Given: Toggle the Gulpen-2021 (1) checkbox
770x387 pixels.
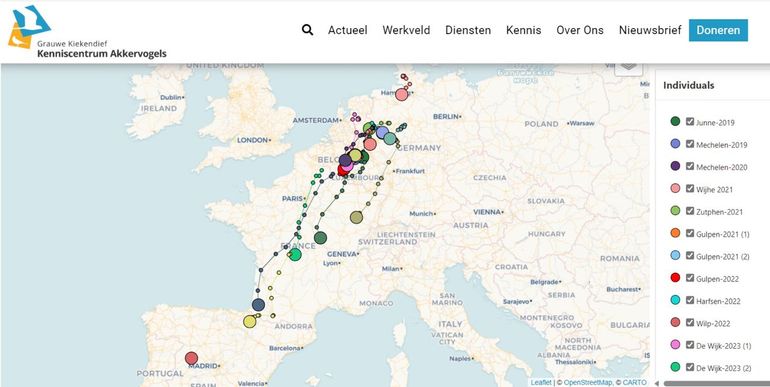Looking at the screenshot, I should click(x=690, y=233).
